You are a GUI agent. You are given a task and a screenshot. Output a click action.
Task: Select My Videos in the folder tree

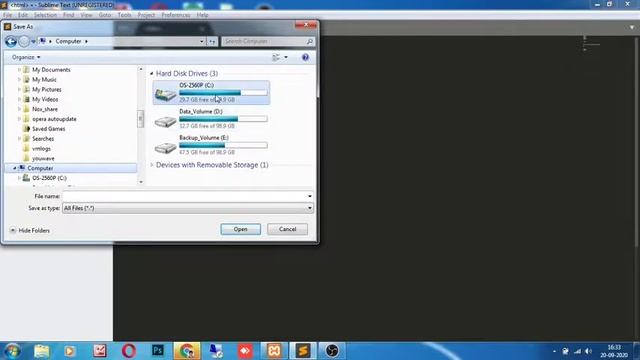(45, 99)
